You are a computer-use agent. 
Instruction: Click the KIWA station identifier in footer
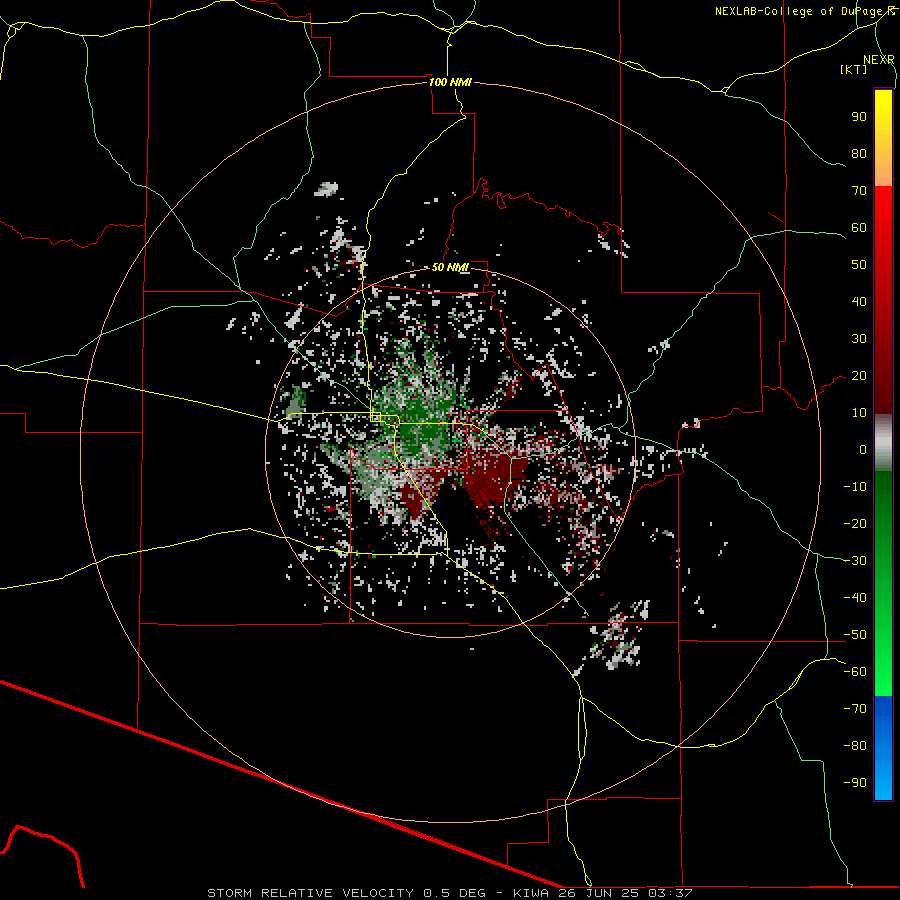tap(531, 893)
